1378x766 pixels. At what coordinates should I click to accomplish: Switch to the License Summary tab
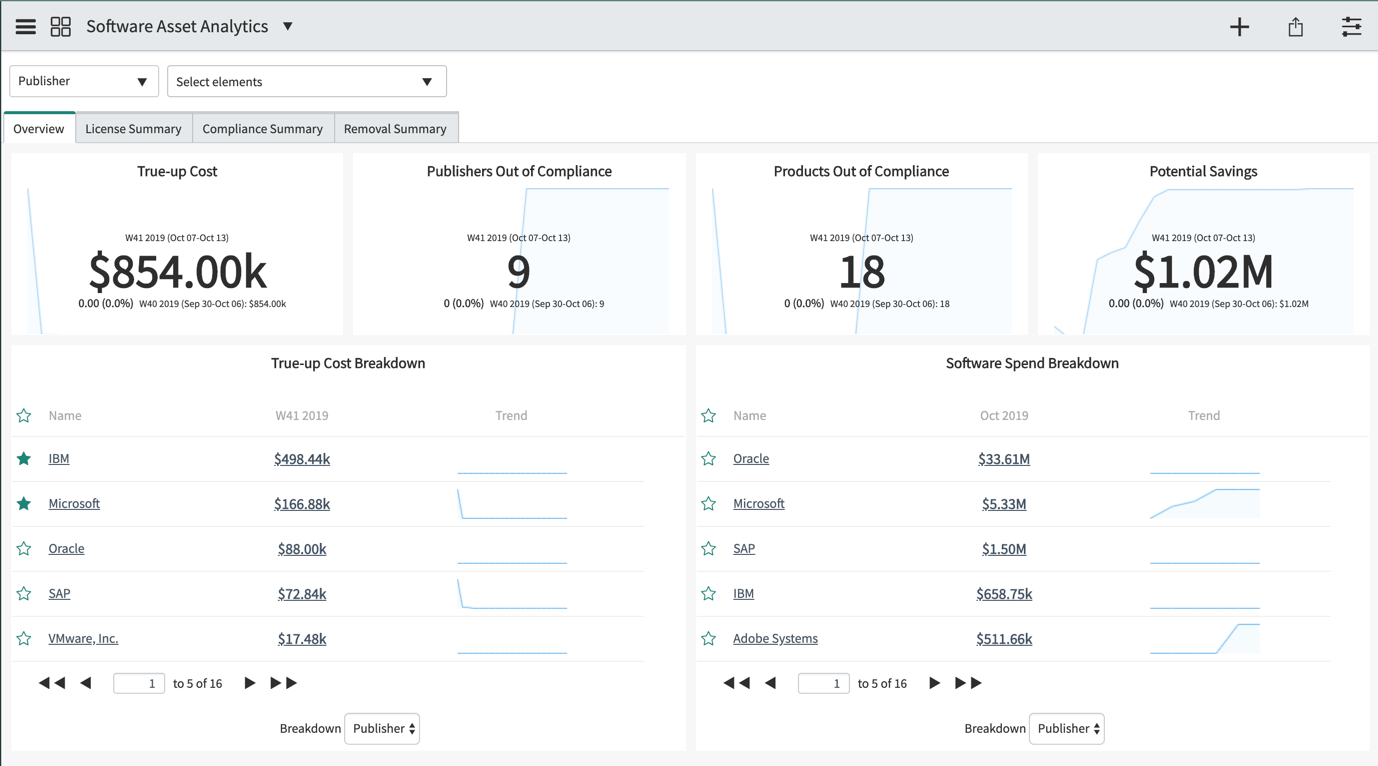133,128
